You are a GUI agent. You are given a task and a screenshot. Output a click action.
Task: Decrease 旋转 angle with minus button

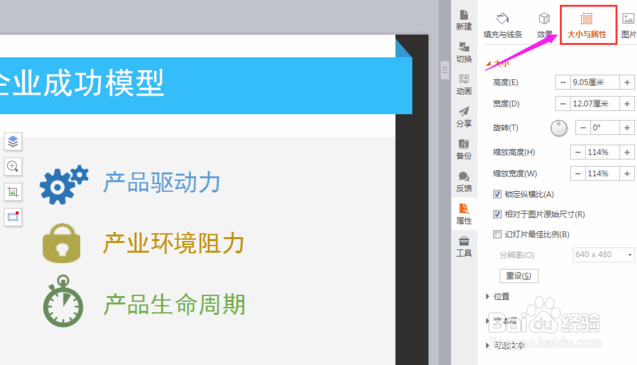(x=583, y=128)
